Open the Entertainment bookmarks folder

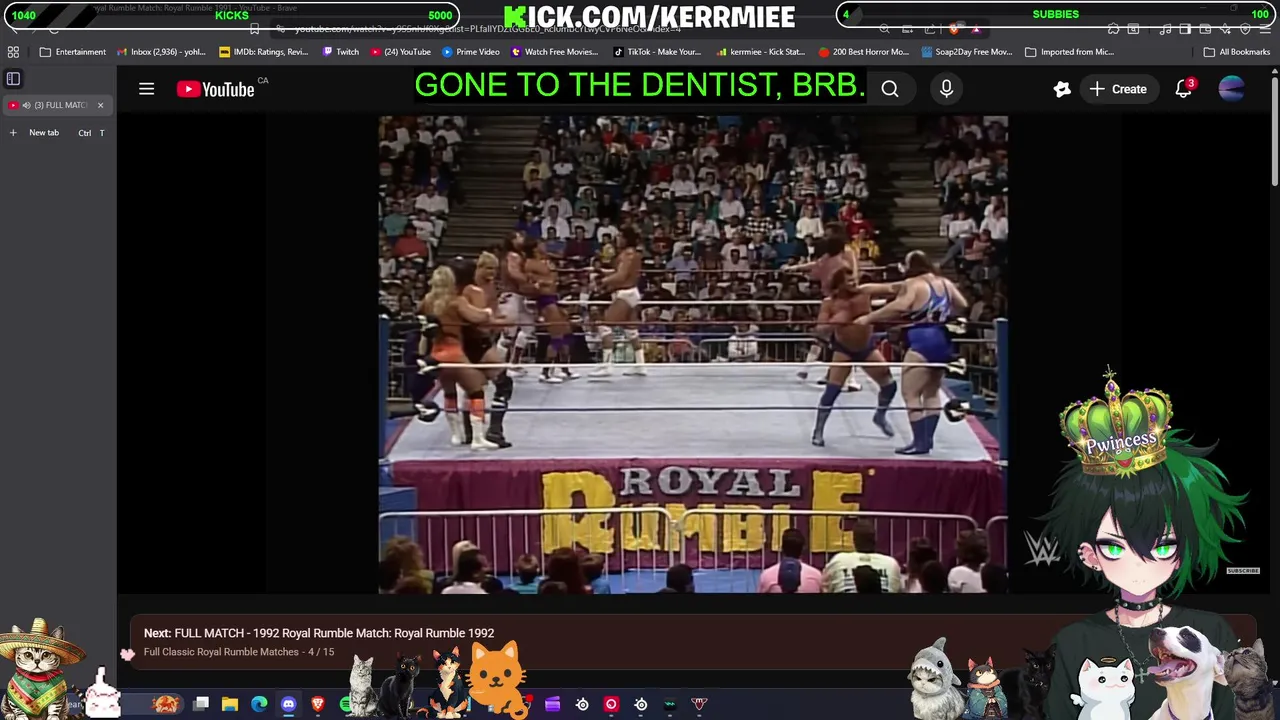[x=72, y=52]
